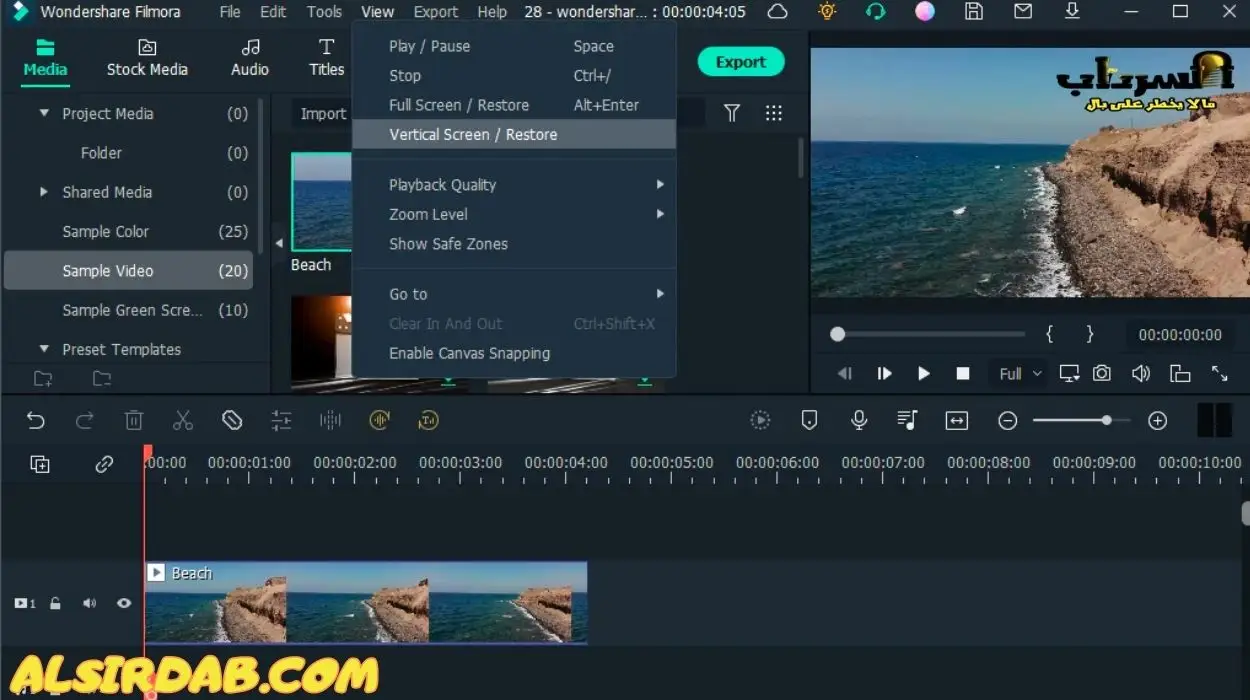Switch to the Audio tab
Viewport: 1250px width, 700px height.
250,58
